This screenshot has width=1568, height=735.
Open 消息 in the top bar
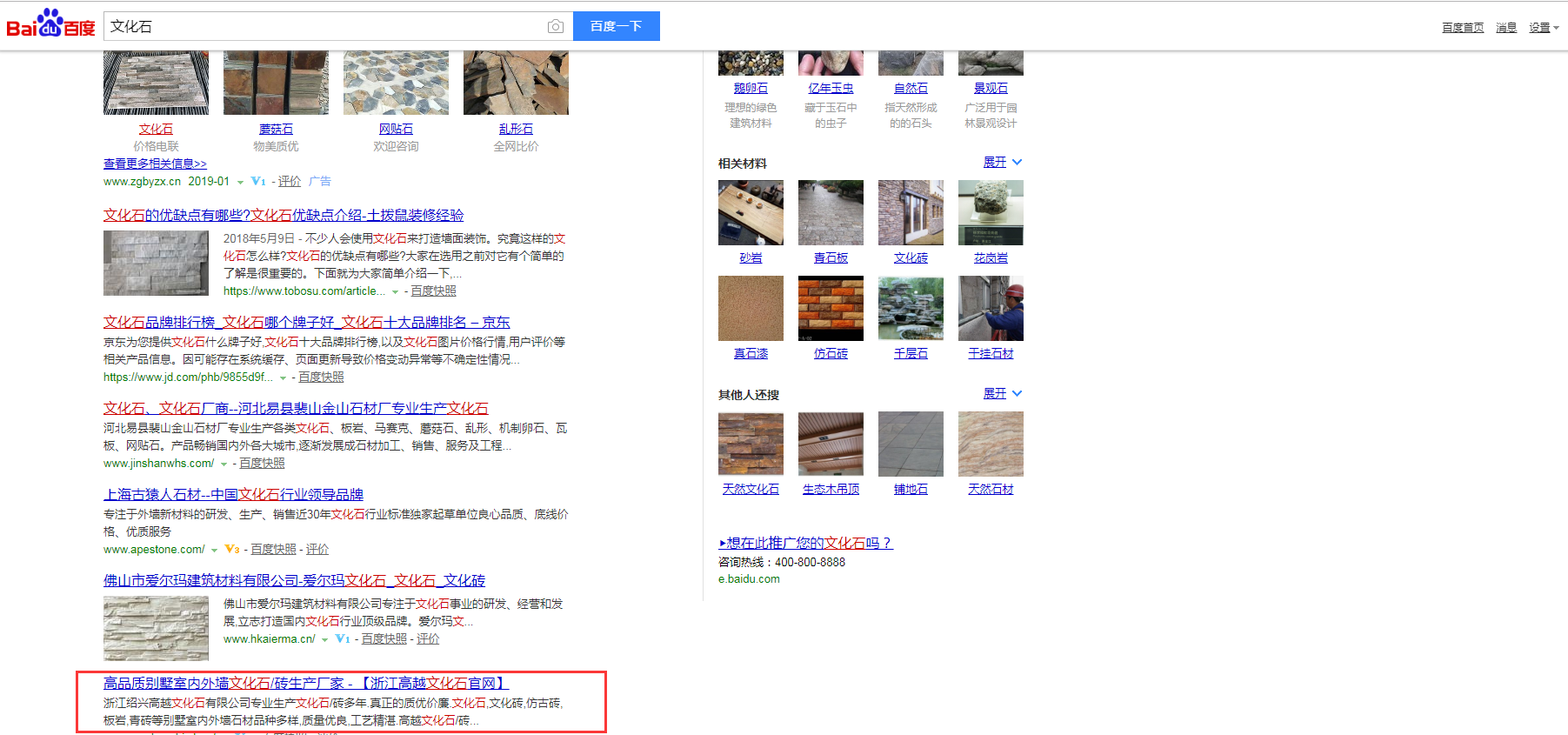click(x=1505, y=28)
